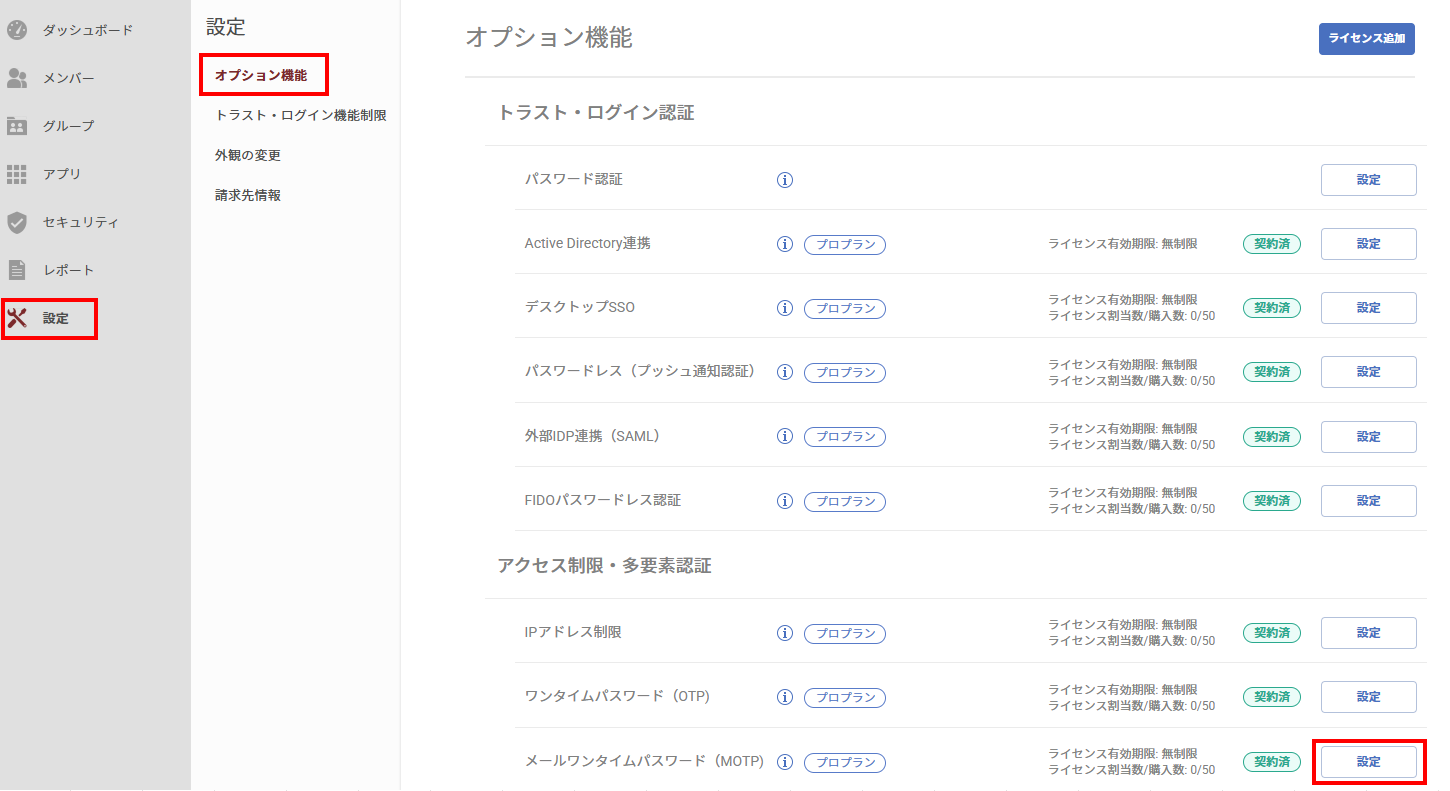This screenshot has width=1450, height=791.
Task: Open 設定 for メールワンタイムパスワード（MOTP）
Action: pyautogui.click(x=1368, y=761)
